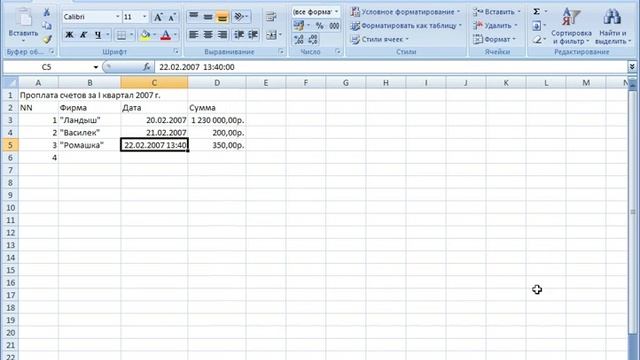Increase decimal places icon
The image size is (640, 360).
298,40
